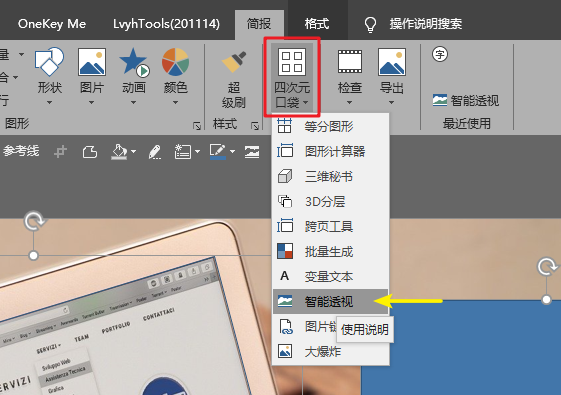561x395 pixels.
Task: Click the lightbulb tell-me icon
Action: click(x=370, y=24)
